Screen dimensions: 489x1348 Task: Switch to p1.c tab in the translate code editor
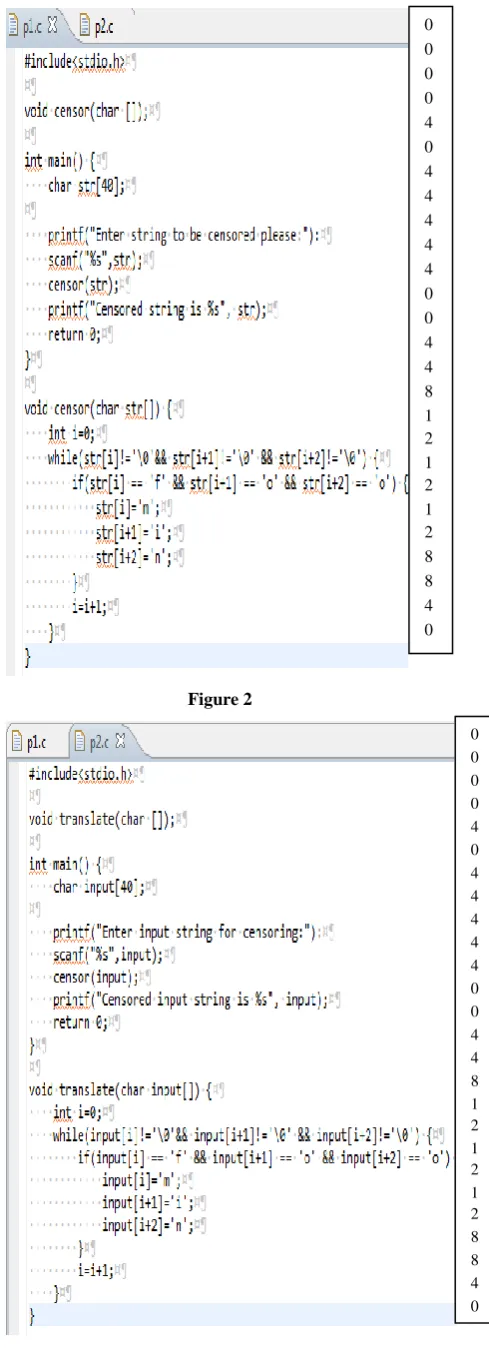click(x=29, y=741)
